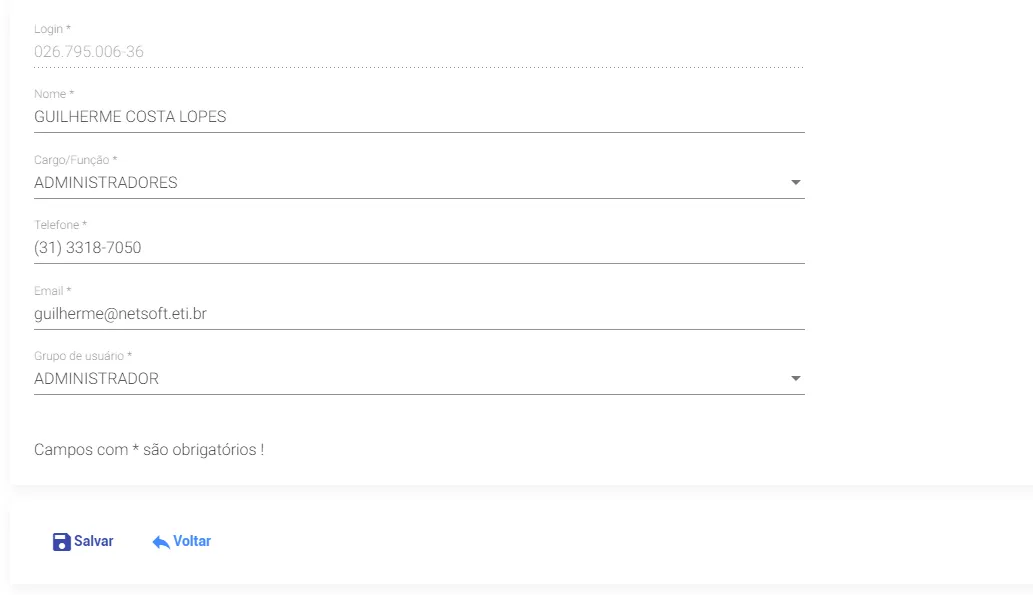1033x595 pixels.
Task: Click the "Email *" field label
Action: (x=53, y=291)
